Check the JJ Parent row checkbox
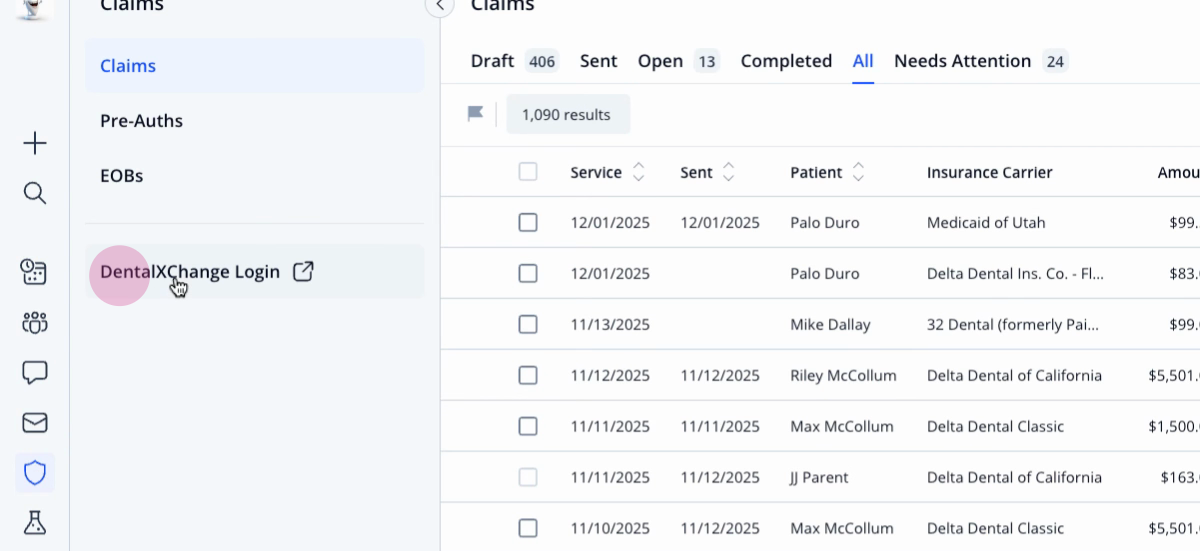This screenshot has height=551, width=1200. [528, 478]
